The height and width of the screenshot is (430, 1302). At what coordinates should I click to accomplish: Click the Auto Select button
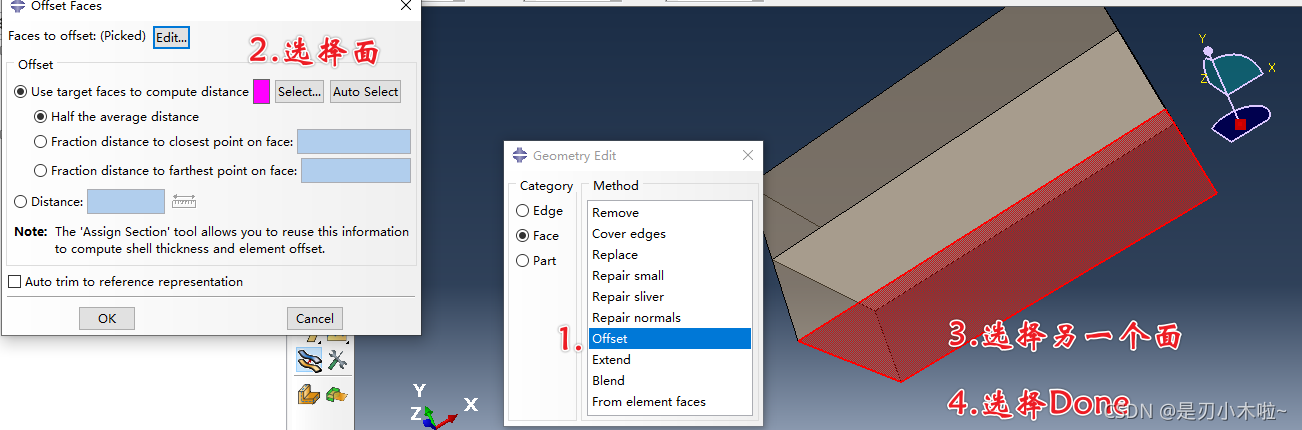pyautogui.click(x=365, y=92)
